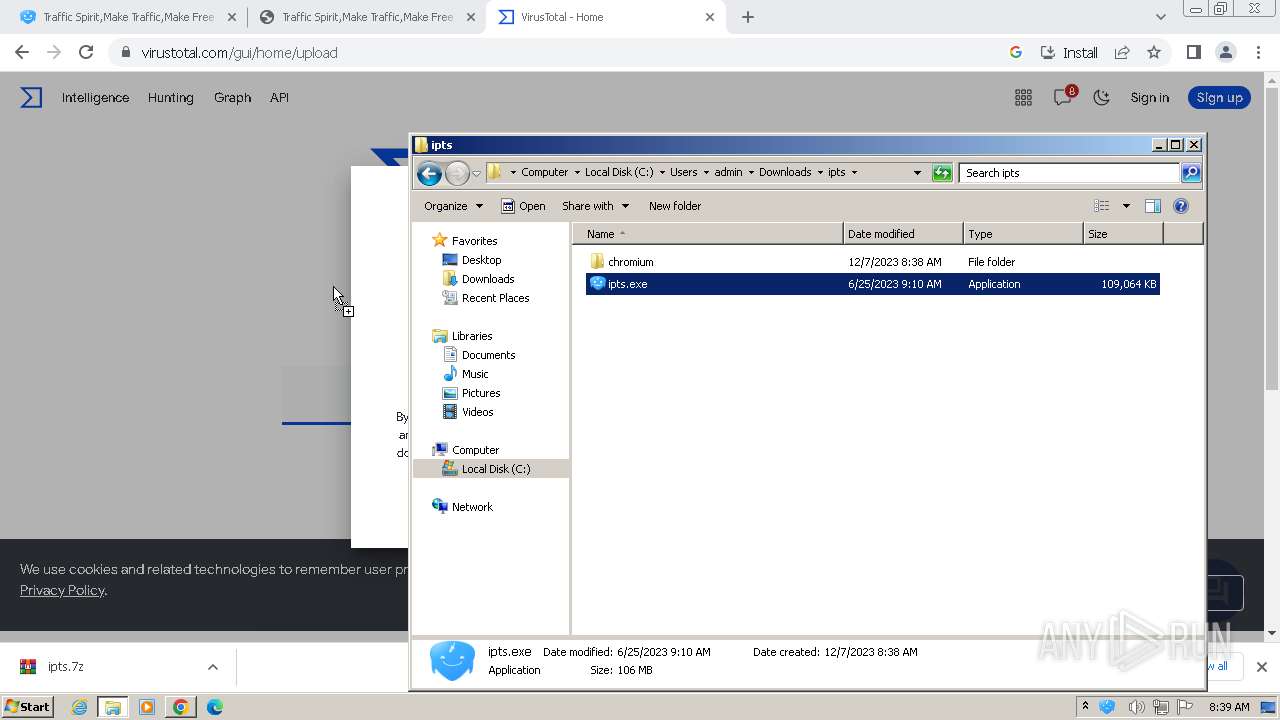
Task: Click Chrome back arrow button
Action: click(x=22, y=52)
